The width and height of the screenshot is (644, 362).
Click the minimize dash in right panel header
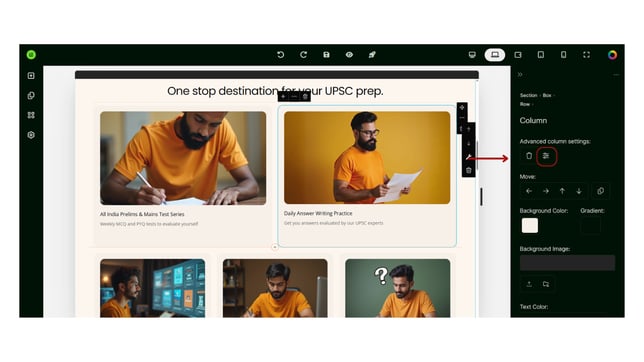pos(616,75)
